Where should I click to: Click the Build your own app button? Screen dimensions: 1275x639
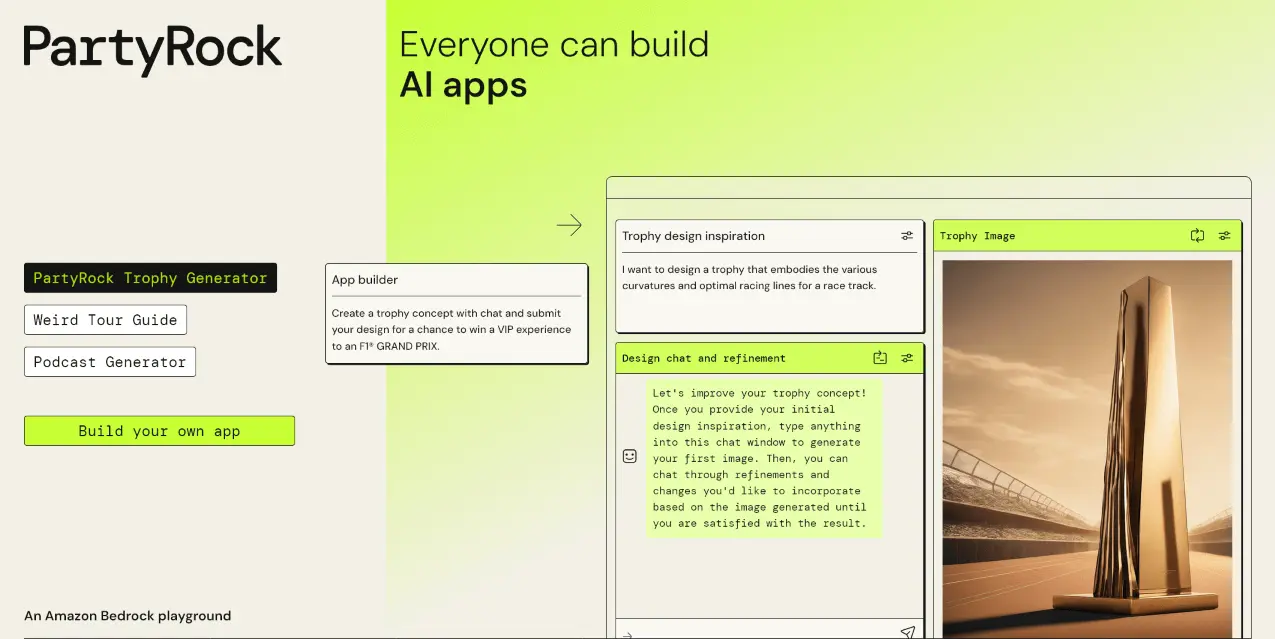click(x=159, y=430)
